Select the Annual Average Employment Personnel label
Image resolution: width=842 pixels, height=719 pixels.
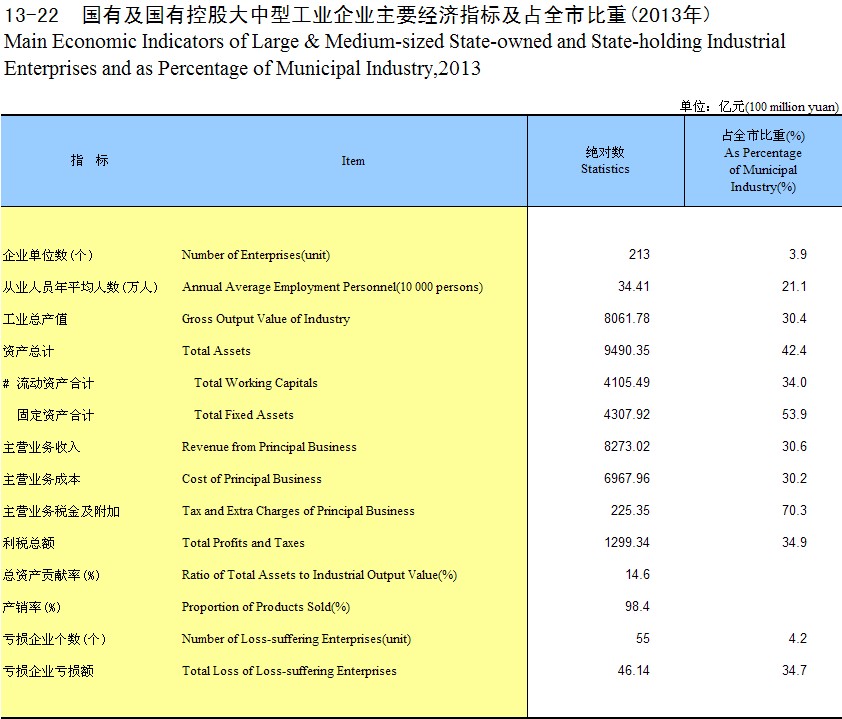[332, 287]
